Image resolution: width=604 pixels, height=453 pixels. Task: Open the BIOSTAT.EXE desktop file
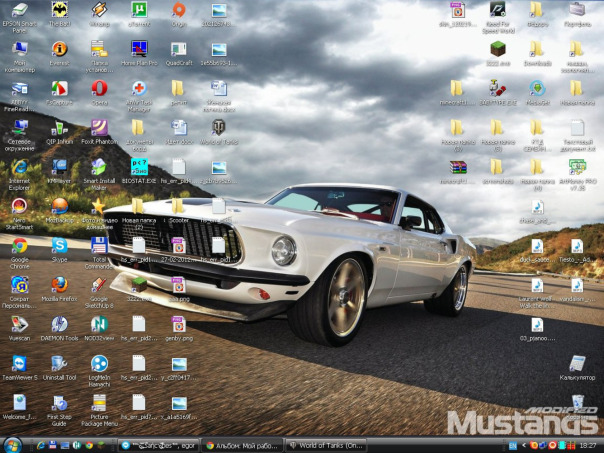pos(139,167)
